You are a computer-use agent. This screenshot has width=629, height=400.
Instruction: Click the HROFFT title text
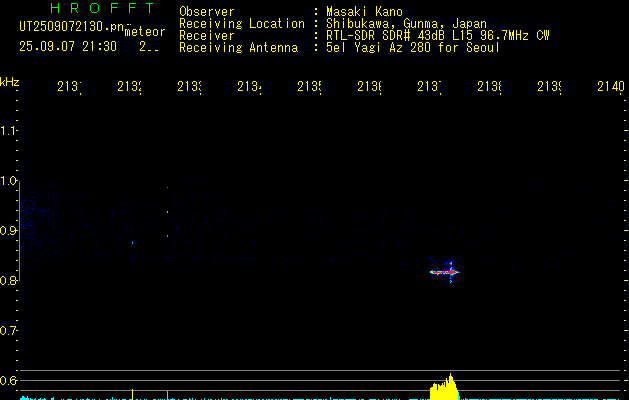pos(102,8)
